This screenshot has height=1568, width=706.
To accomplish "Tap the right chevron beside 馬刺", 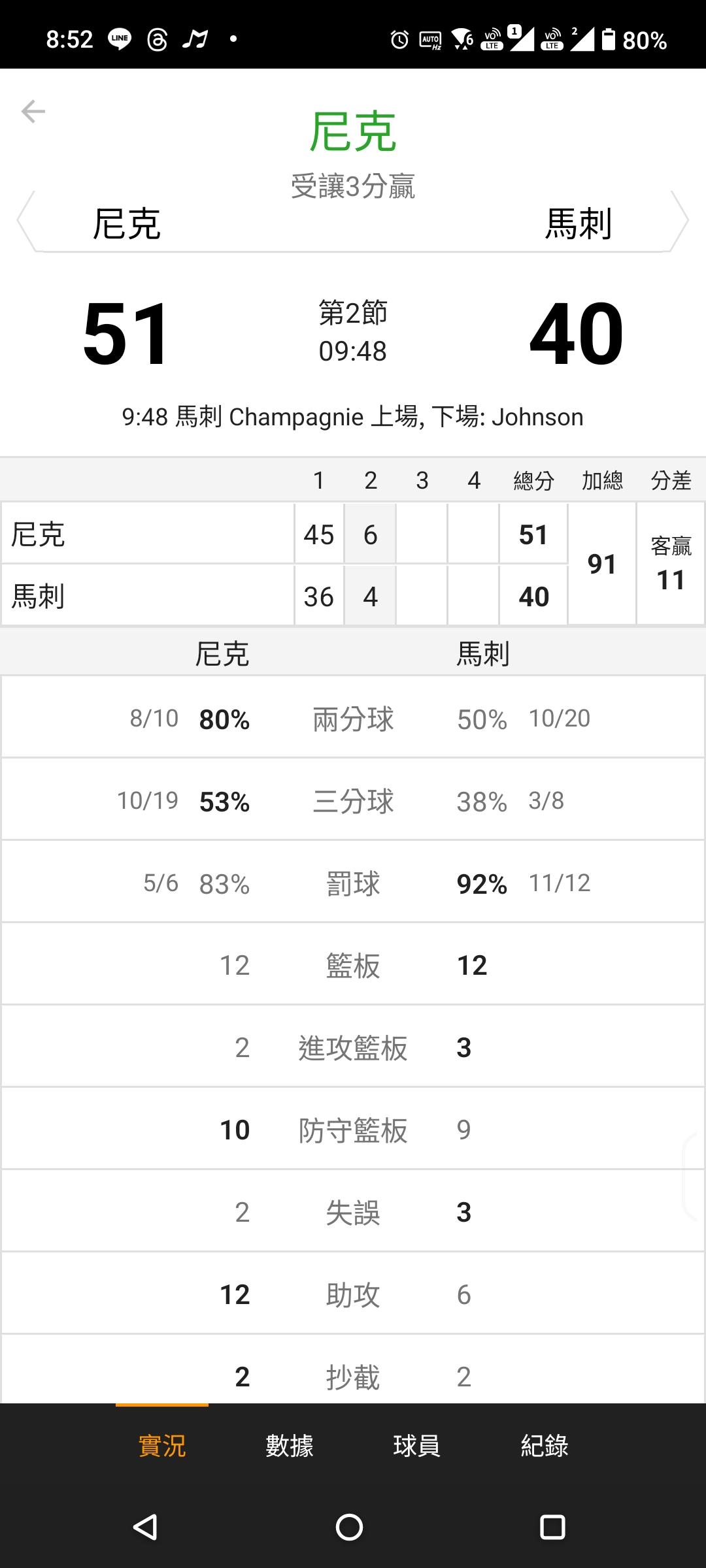I will tap(680, 221).
